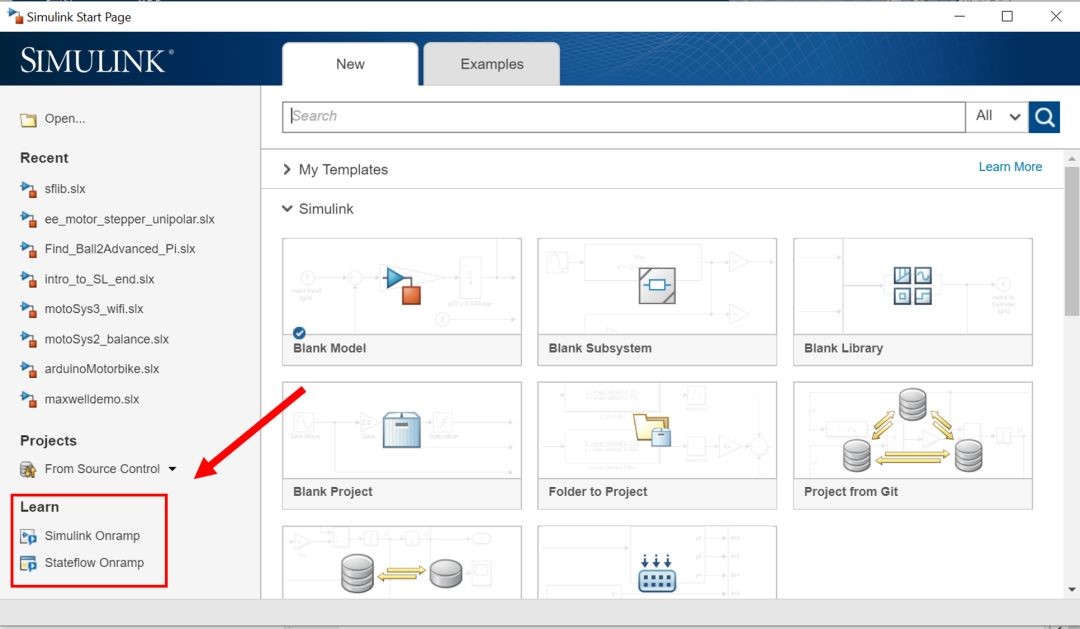
Task: Click the blue grid with arrows template icon
Action: tap(656, 573)
